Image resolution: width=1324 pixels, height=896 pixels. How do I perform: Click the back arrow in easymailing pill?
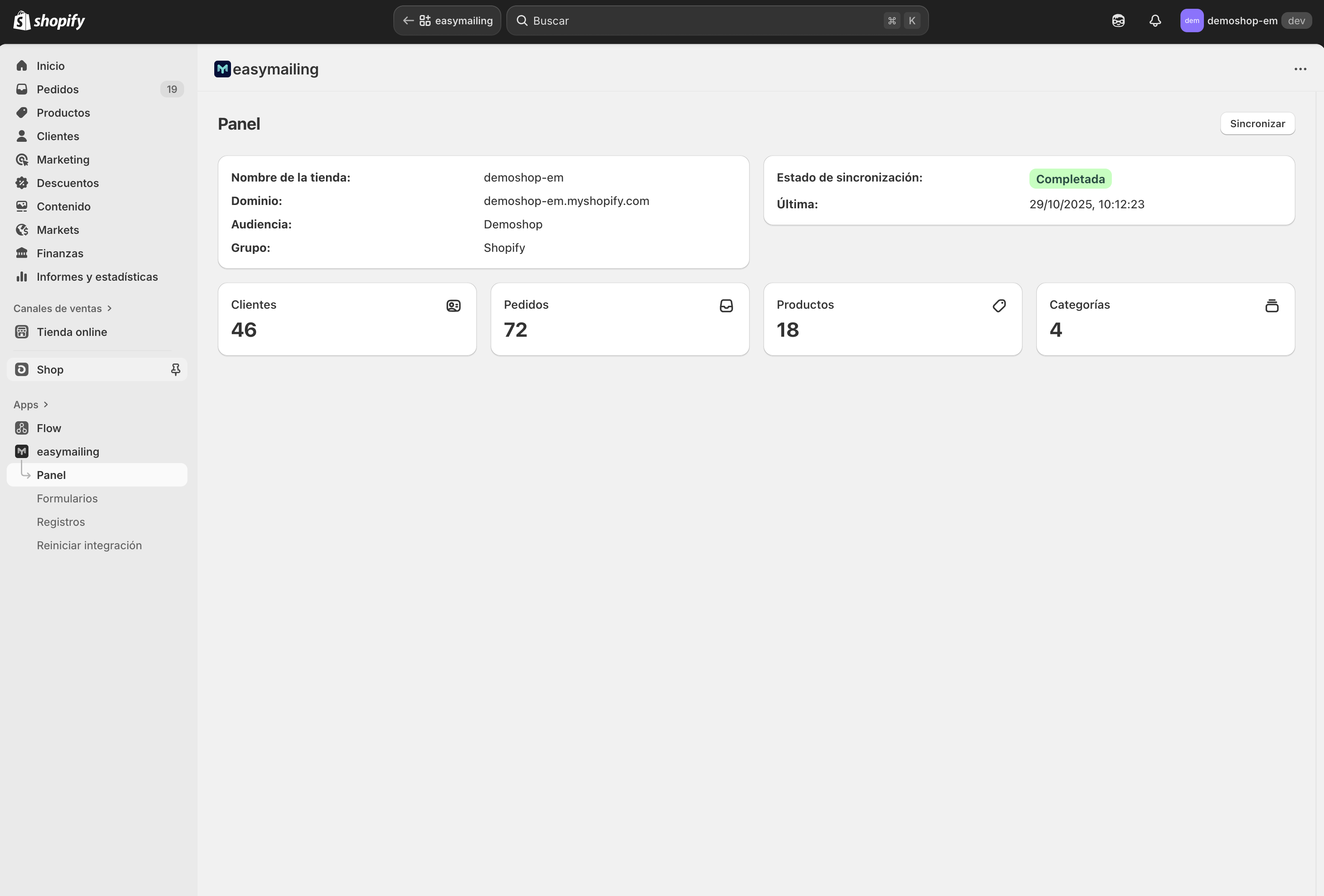click(x=408, y=20)
